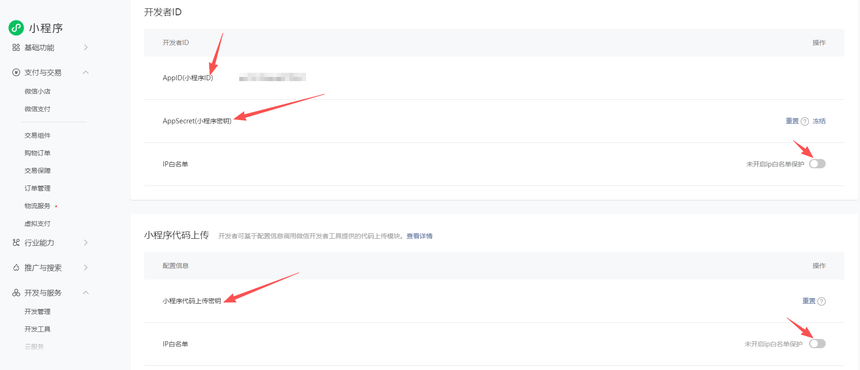Image resolution: width=860 pixels, height=370 pixels.
Task: Click the 基础功能 grid icon
Action: (16, 48)
